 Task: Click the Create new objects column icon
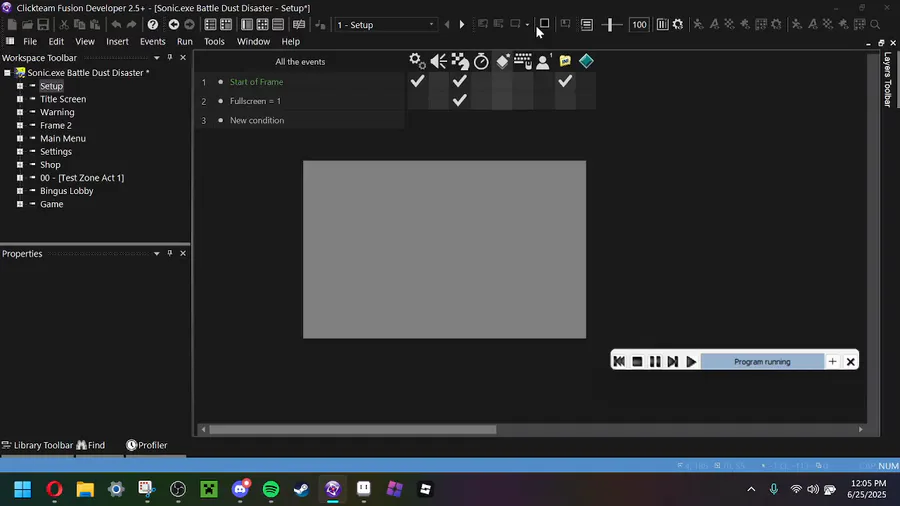503,61
